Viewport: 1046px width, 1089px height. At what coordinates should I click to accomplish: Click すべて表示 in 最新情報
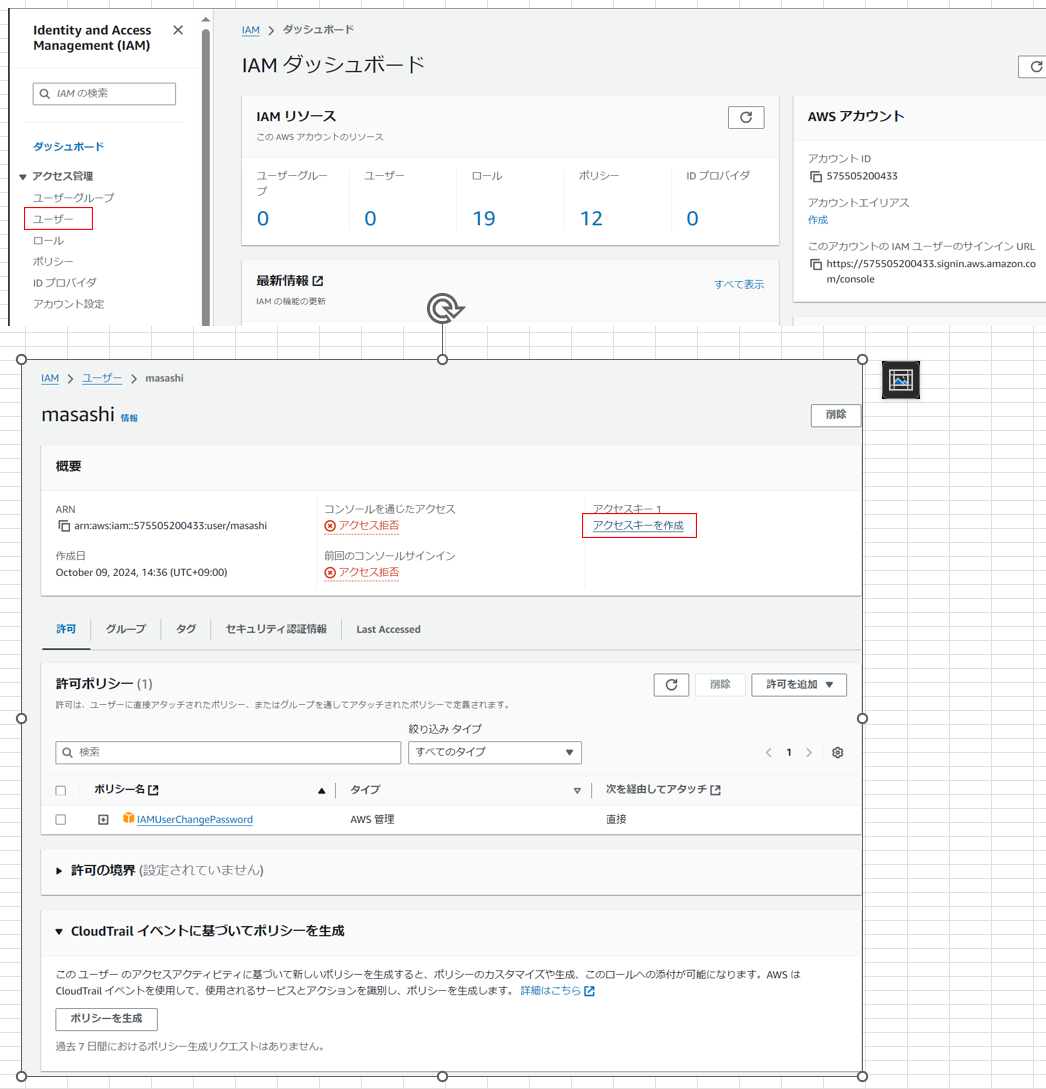pyautogui.click(x=739, y=284)
